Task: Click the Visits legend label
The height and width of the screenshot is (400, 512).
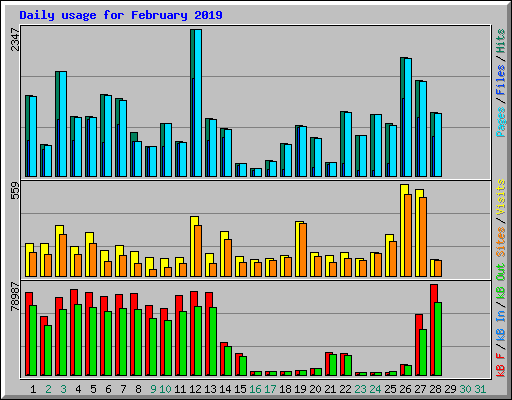Action: [x=501, y=197]
